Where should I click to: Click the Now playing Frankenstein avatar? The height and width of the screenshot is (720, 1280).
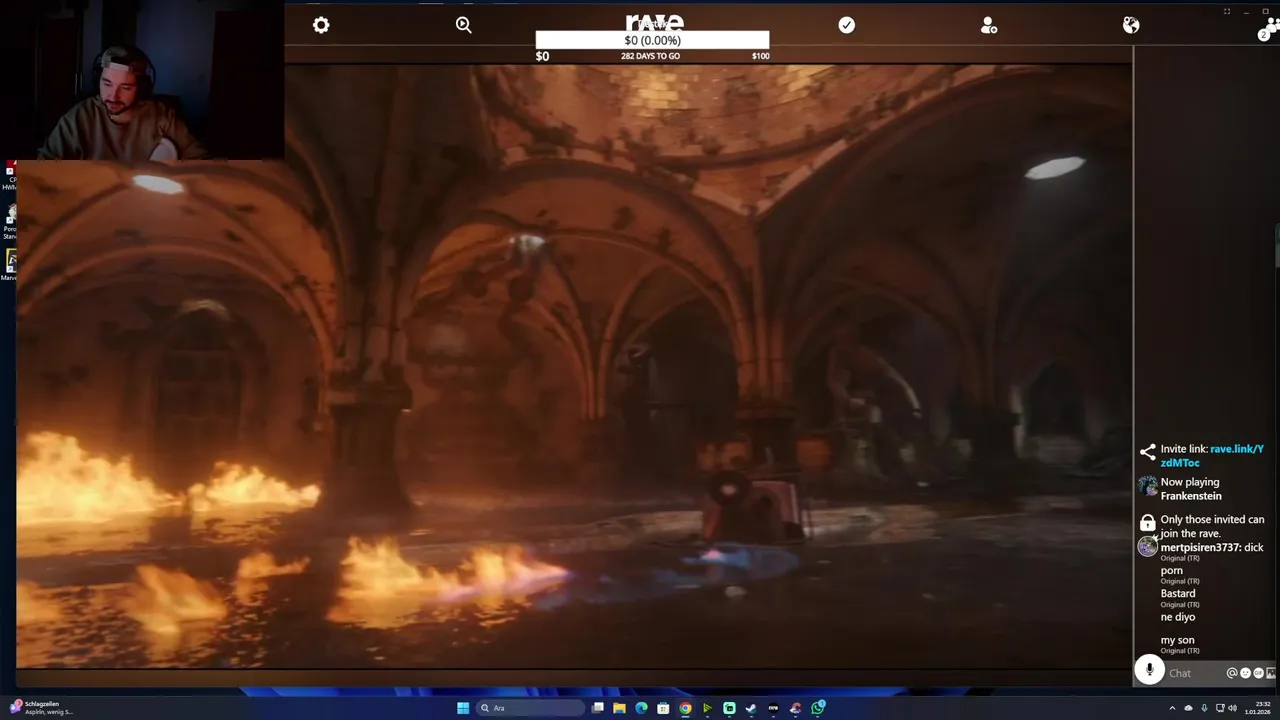coord(1147,488)
